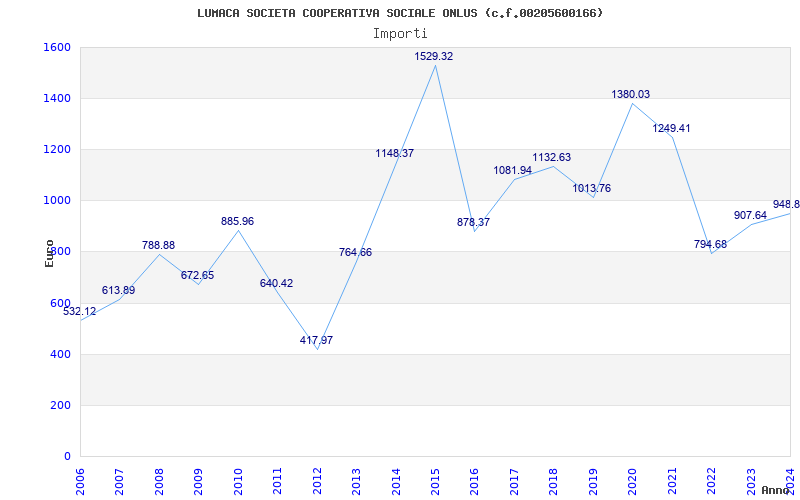Click the 640.42 data label
This screenshot has width=800, height=500.
coord(277,284)
